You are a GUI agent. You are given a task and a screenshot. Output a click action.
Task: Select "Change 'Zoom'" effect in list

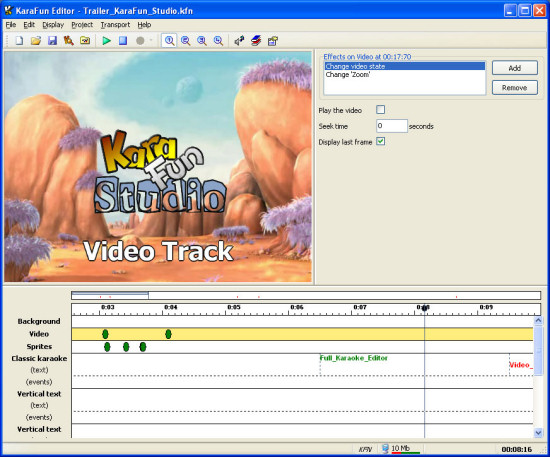pyautogui.click(x=405, y=74)
